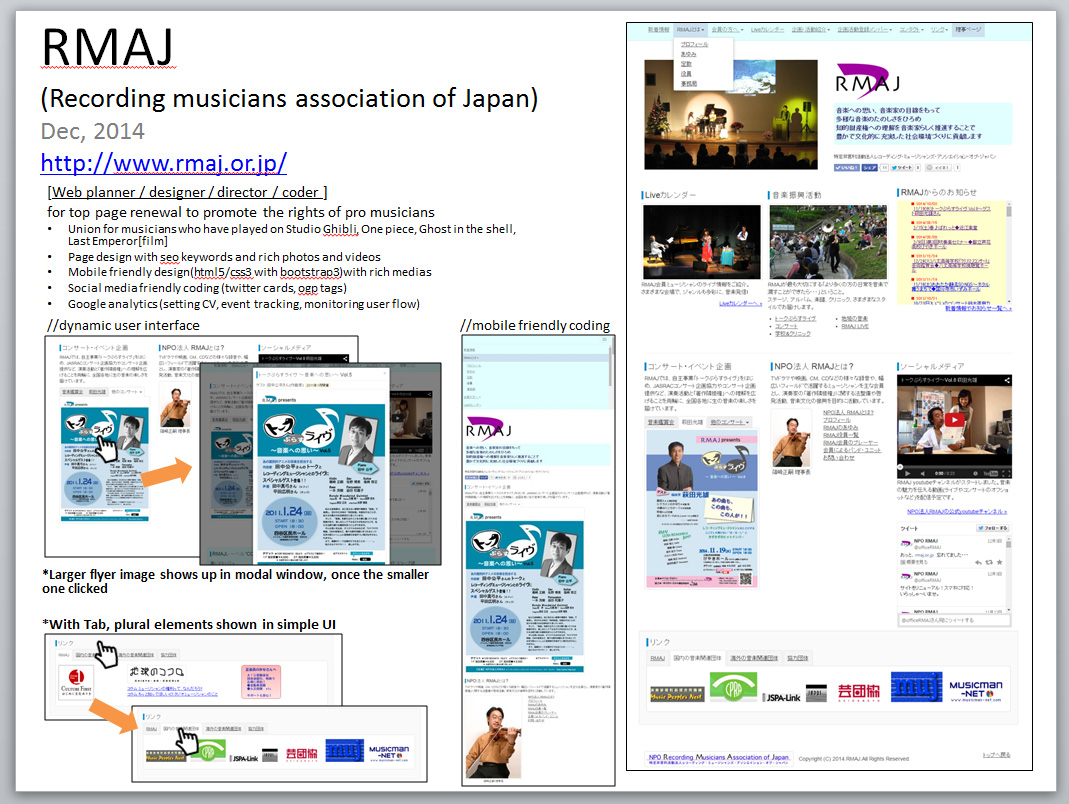Expand the 会員の方へ nav dropdown
The width and height of the screenshot is (1069, 804).
tap(727, 30)
